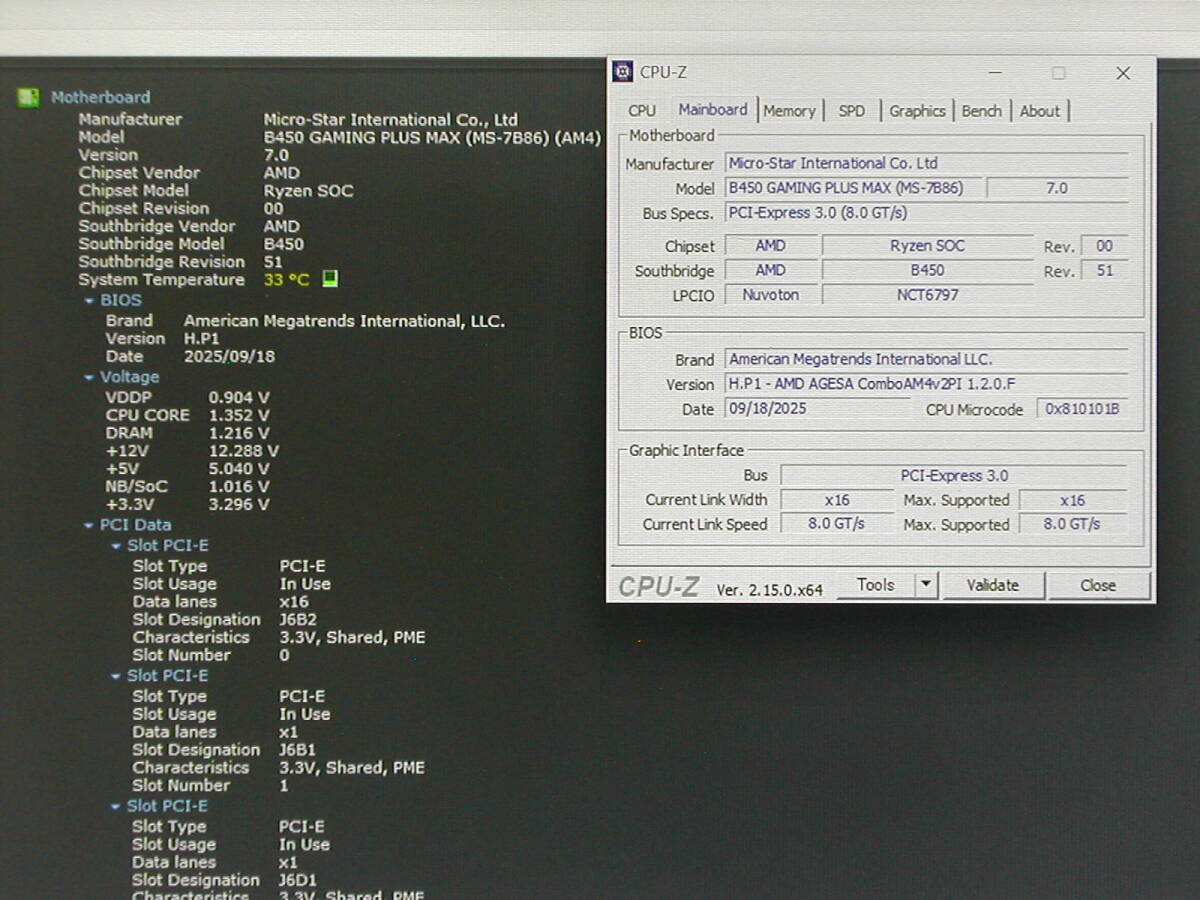The height and width of the screenshot is (900, 1200).
Task: Collapse the Voltage tree section
Action: (x=89, y=377)
